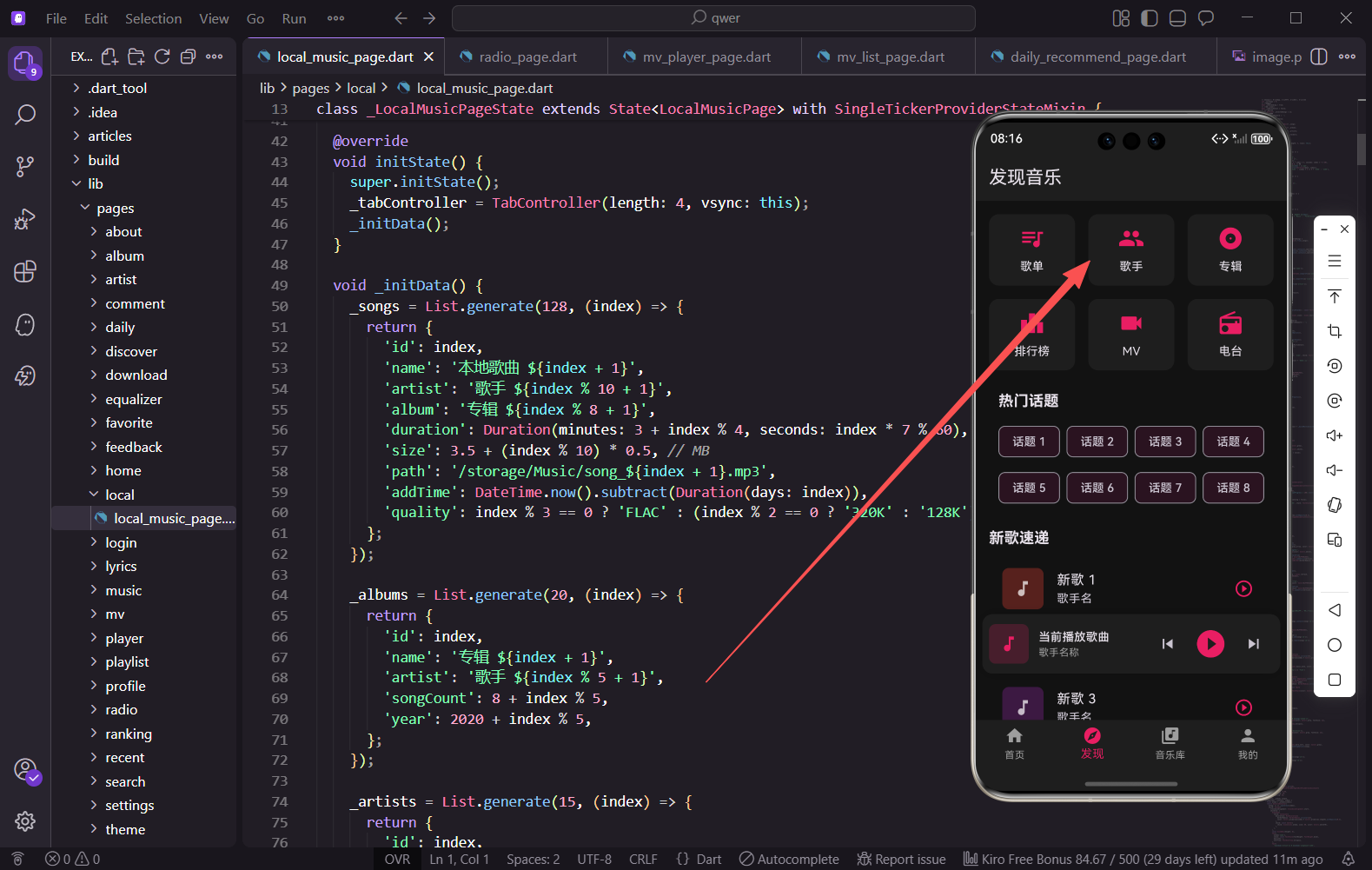Switch to daily_recommend_page.dart tab
Image resolution: width=1372 pixels, height=870 pixels.
pyautogui.click(x=1097, y=56)
